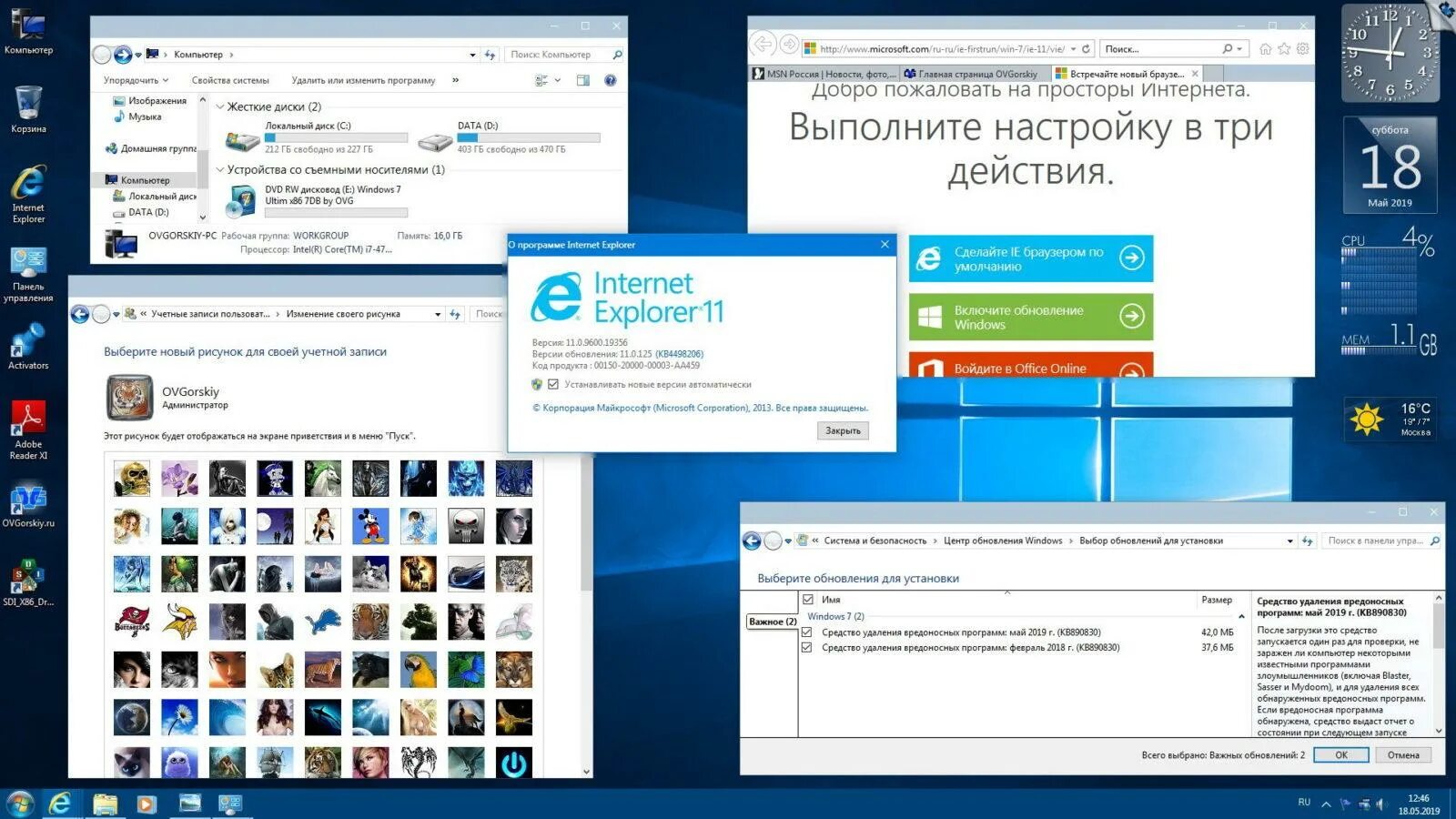Click Свойства системы in toolbar
The image size is (1456, 819).
(230, 80)
